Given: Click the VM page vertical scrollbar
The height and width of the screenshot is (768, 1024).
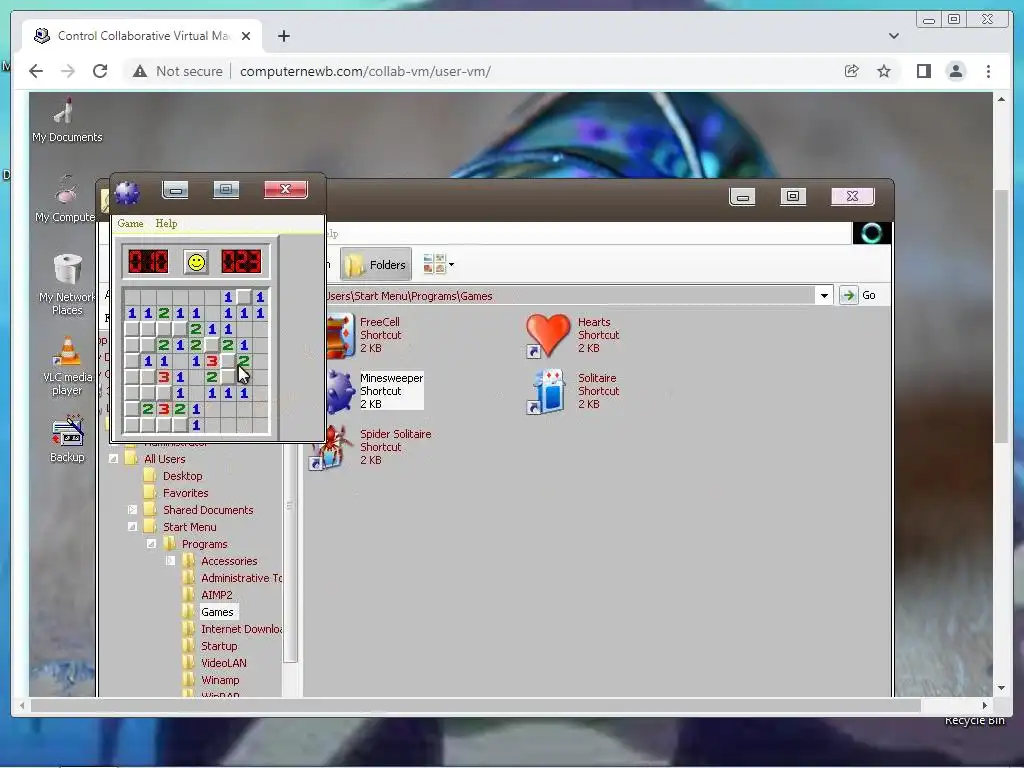Looking at the screenshot, I should 1001,316.
